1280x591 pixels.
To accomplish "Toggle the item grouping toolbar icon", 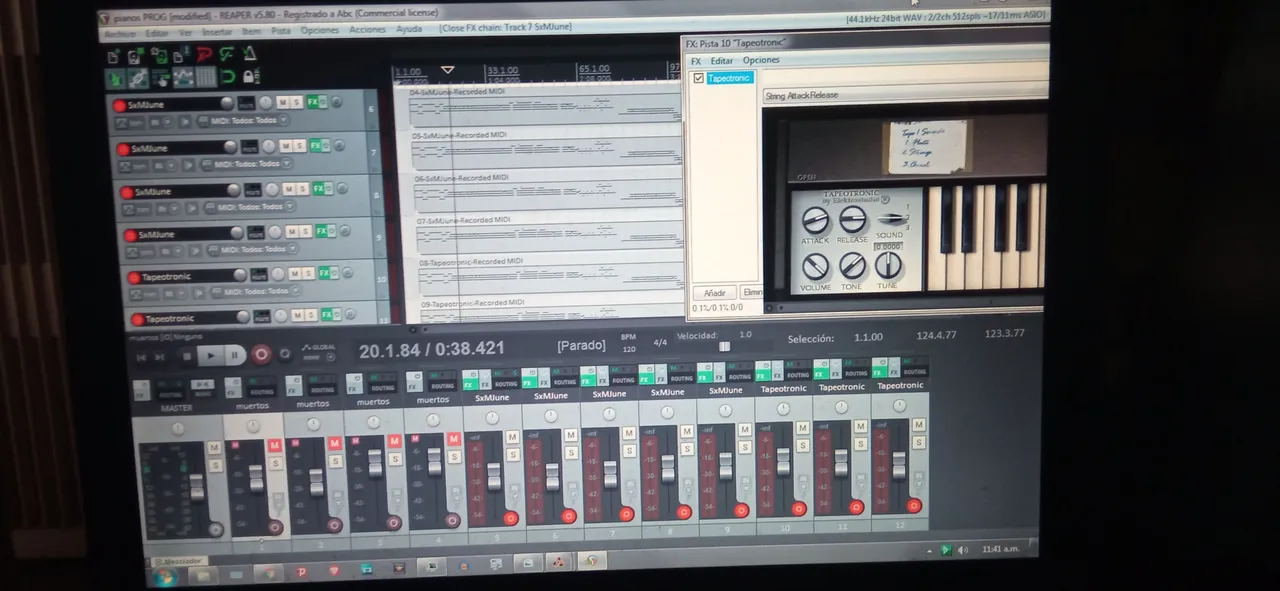I will click(x=139, y=78).
